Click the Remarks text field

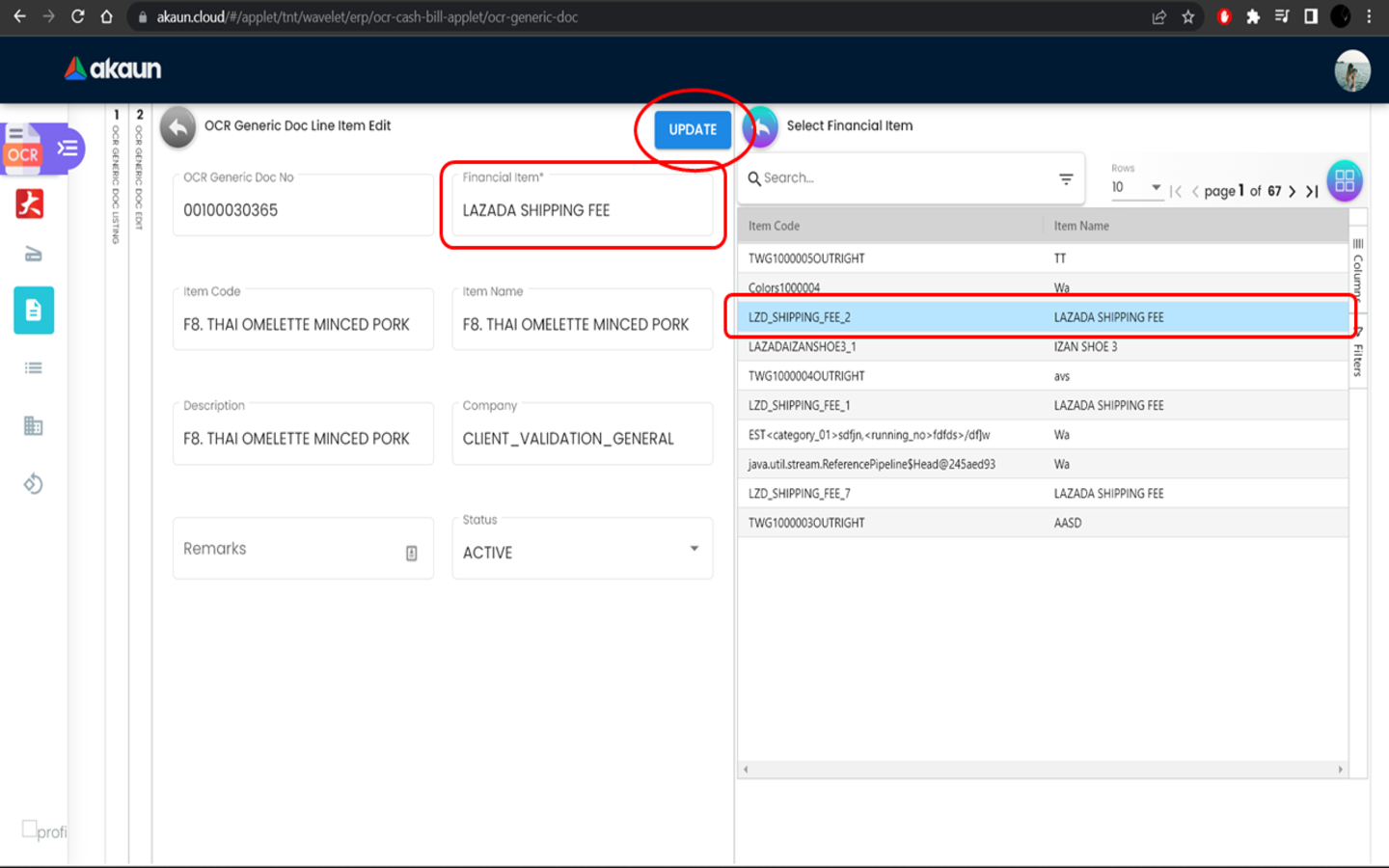289,549
